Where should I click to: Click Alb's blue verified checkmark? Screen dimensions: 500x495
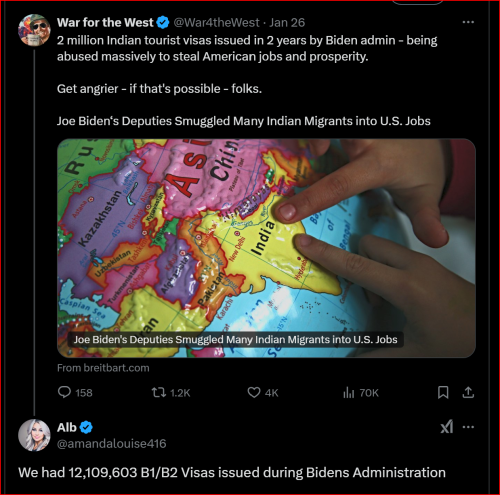pyautogui.click(x=86, y=427)
